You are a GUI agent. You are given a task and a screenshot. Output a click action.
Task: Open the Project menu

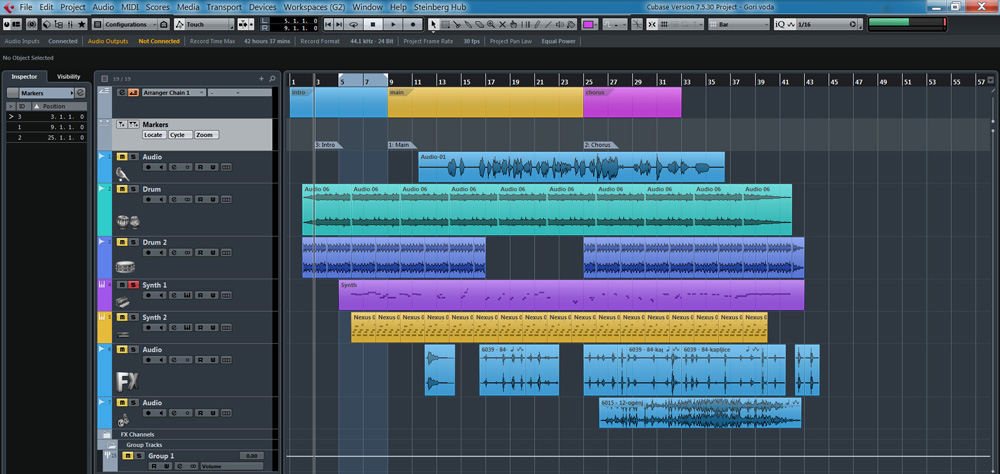point(73,7)
